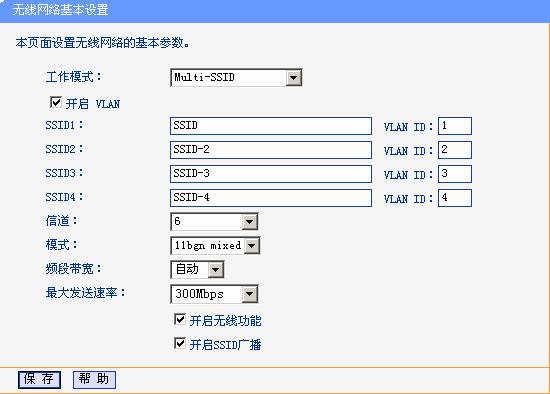The height and width of the screenshot is (394, 550).
Task: Click the SSID1 name input field
Action: pos(271,126)
